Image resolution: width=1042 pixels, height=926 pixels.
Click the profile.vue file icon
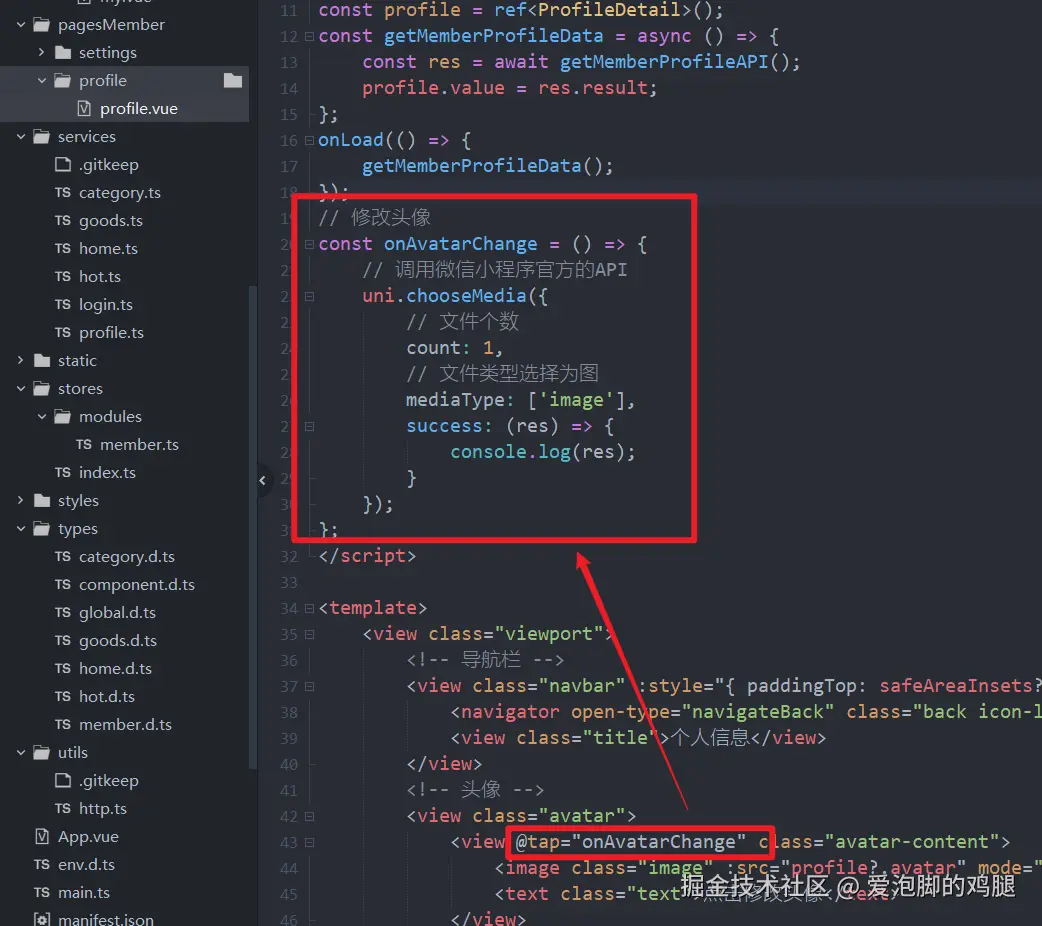tap(84, 108)
